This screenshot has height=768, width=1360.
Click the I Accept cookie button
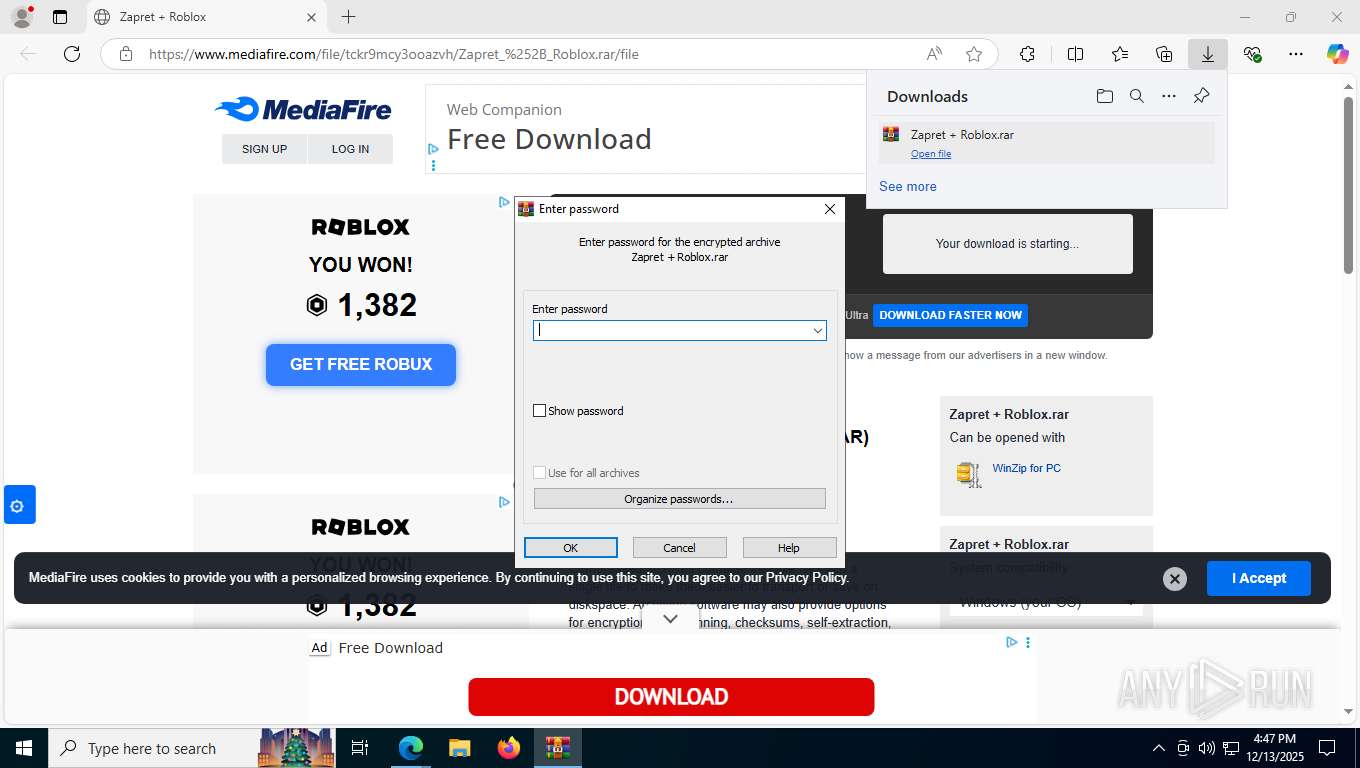(1259, 578)
